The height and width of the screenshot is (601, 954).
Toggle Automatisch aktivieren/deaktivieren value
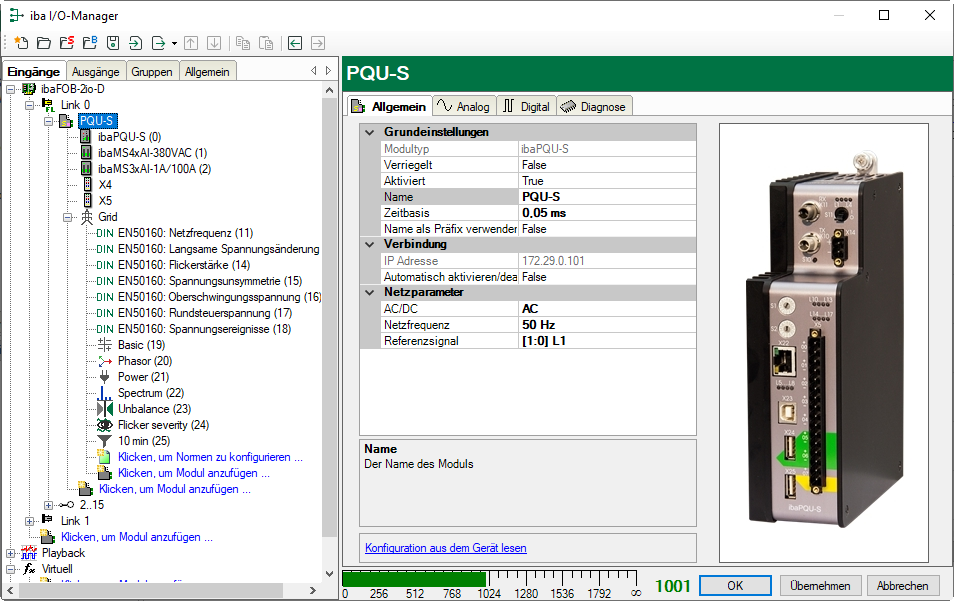pos(606,277)
